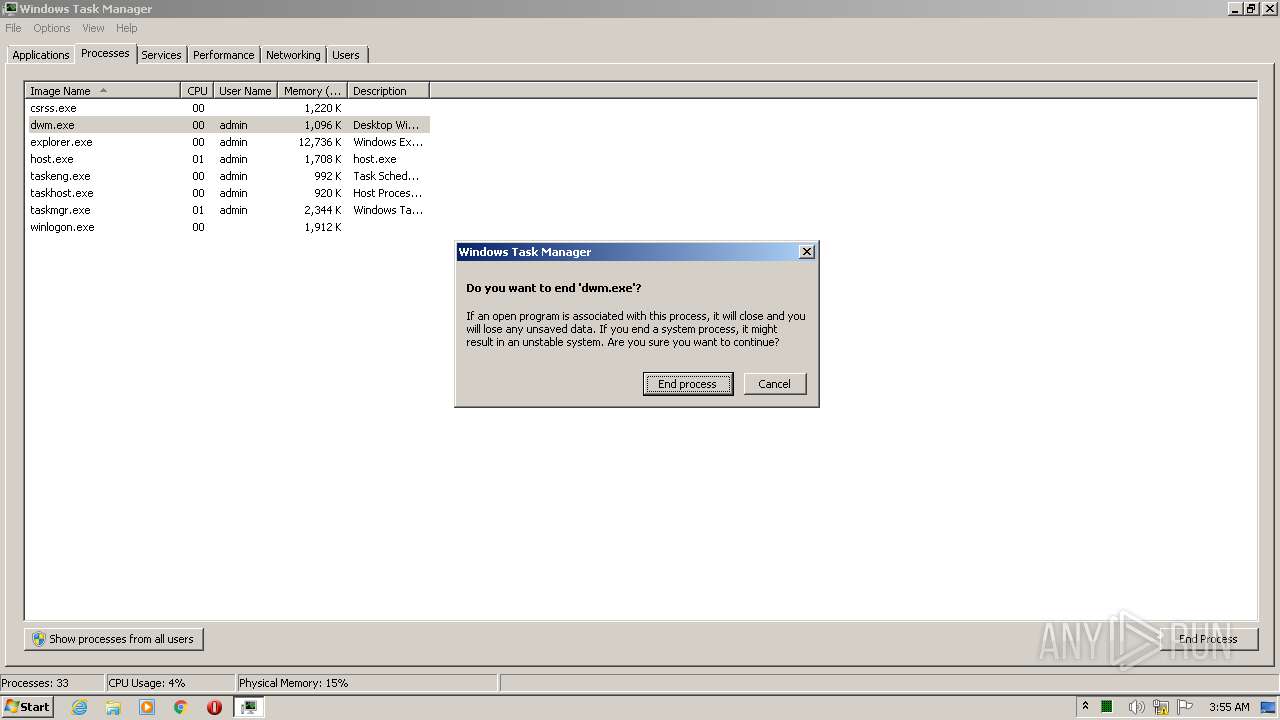This screenshot has height=720, width=1280.
Task: Sort by Memory column header
Action: point(312,91)
